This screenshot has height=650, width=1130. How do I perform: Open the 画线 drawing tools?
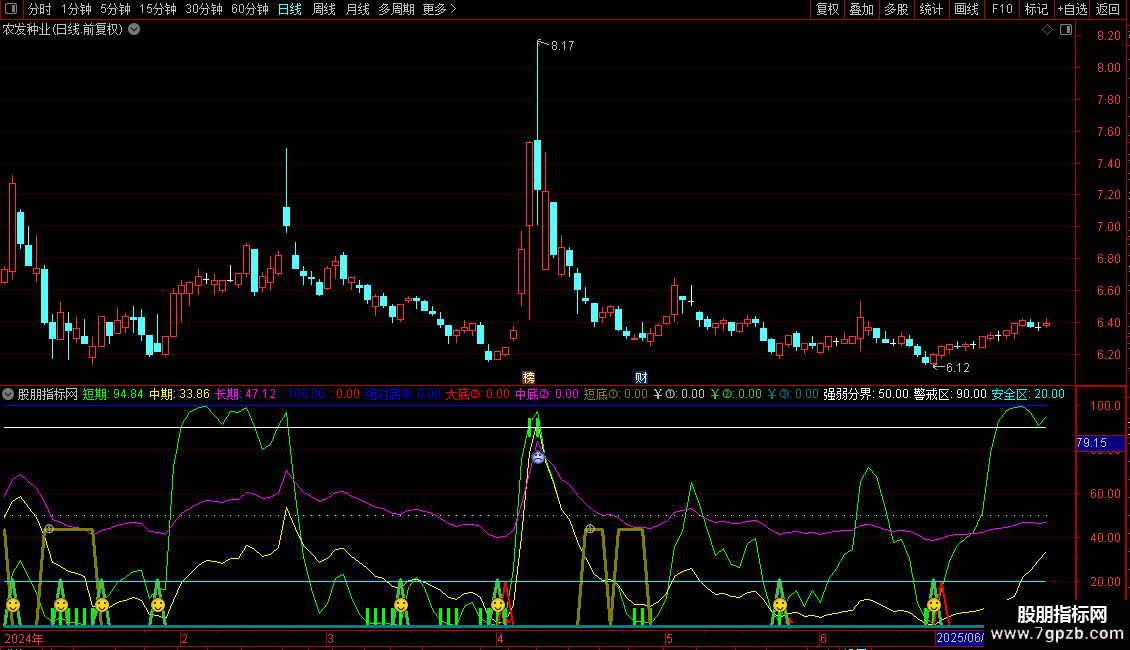(x=966, y=9)
